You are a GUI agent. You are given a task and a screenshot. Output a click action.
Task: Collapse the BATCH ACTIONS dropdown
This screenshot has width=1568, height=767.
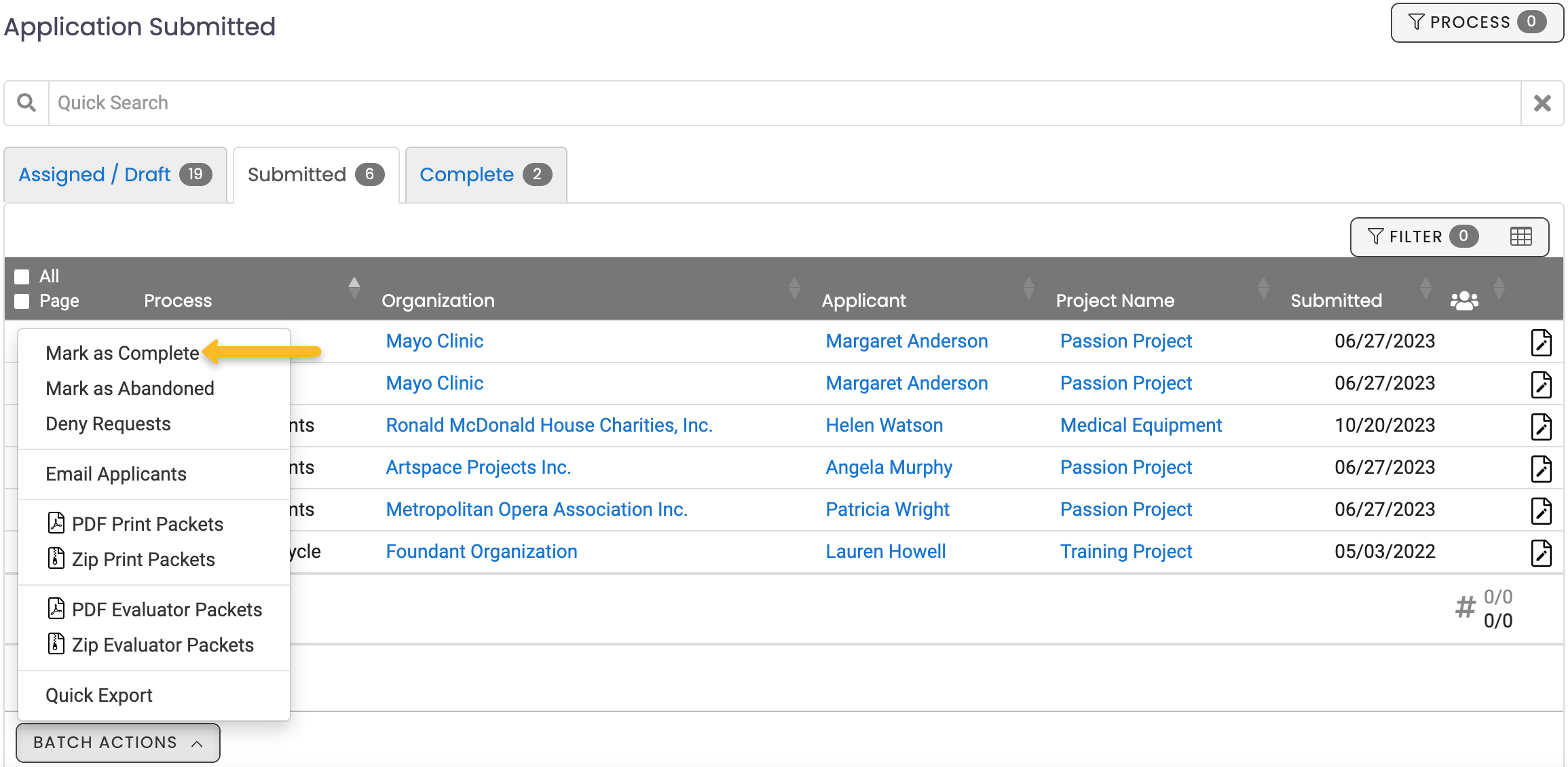117,743
